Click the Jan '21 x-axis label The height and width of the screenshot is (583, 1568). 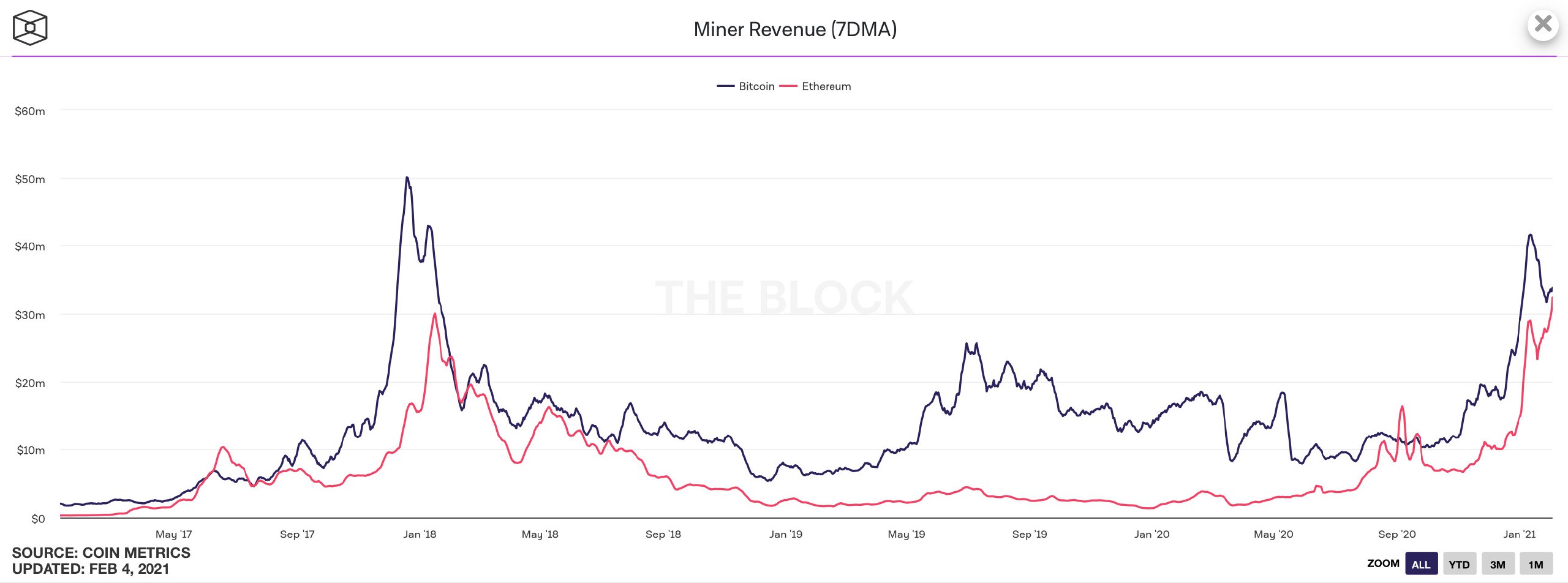pos(1520,534)
